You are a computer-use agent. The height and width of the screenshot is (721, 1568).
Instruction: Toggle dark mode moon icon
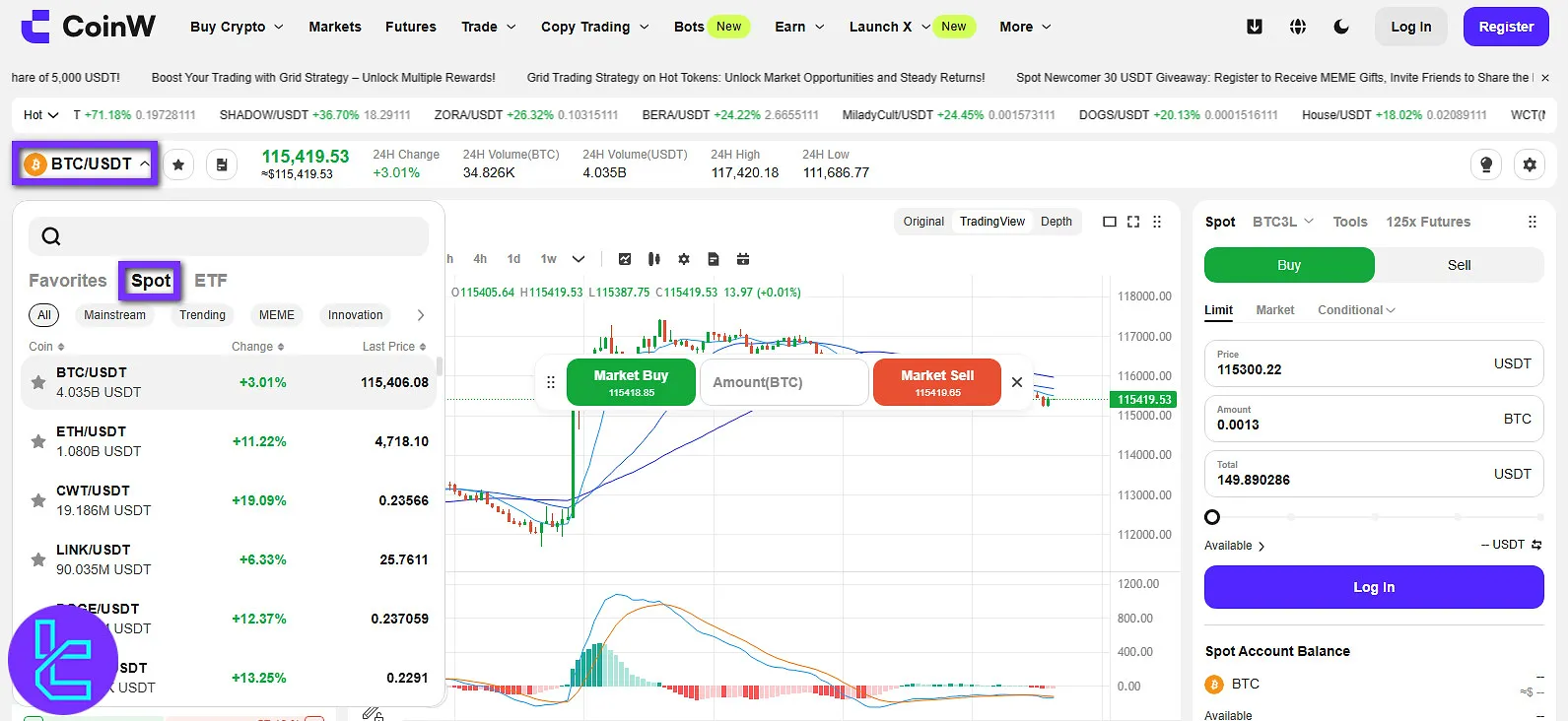coord(1341,27)
